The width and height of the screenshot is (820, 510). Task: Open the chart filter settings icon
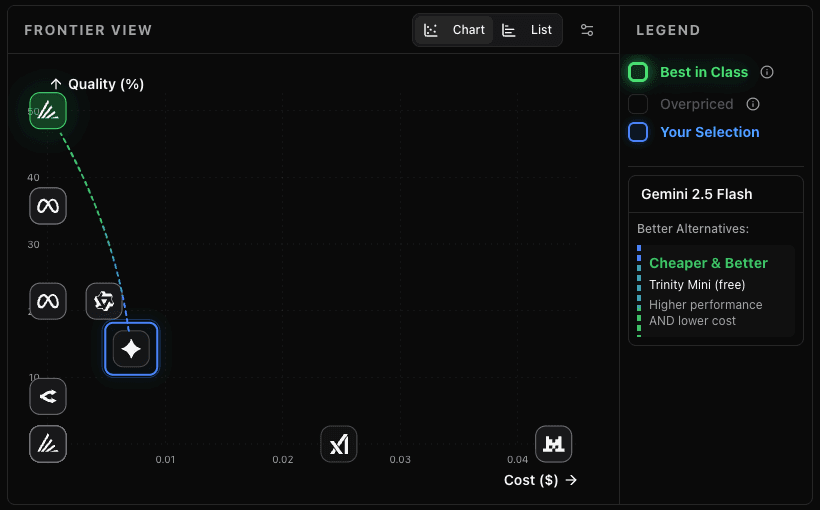click(x=587, y=30)
